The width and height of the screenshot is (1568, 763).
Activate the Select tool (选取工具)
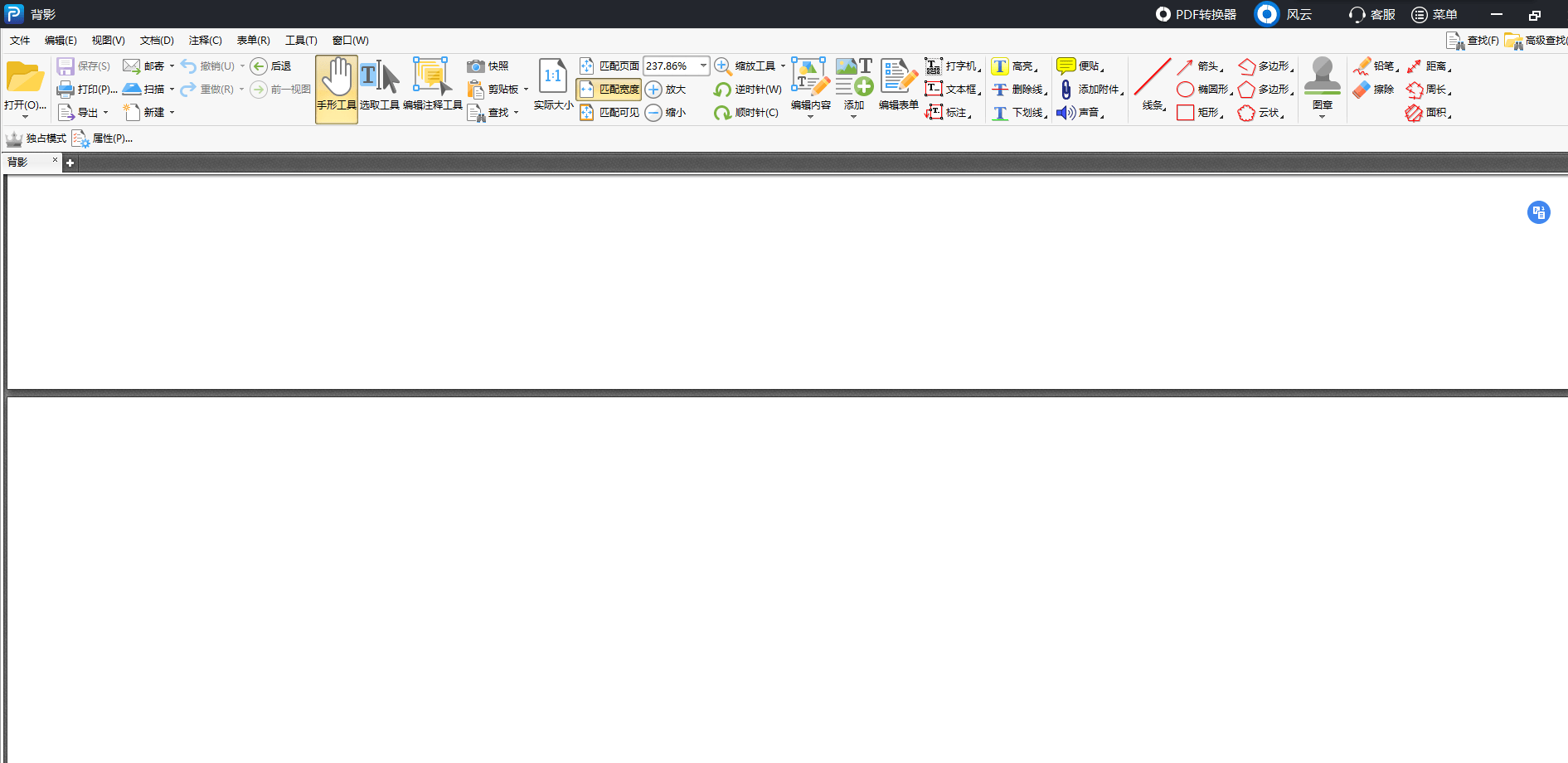click(380, 88)
